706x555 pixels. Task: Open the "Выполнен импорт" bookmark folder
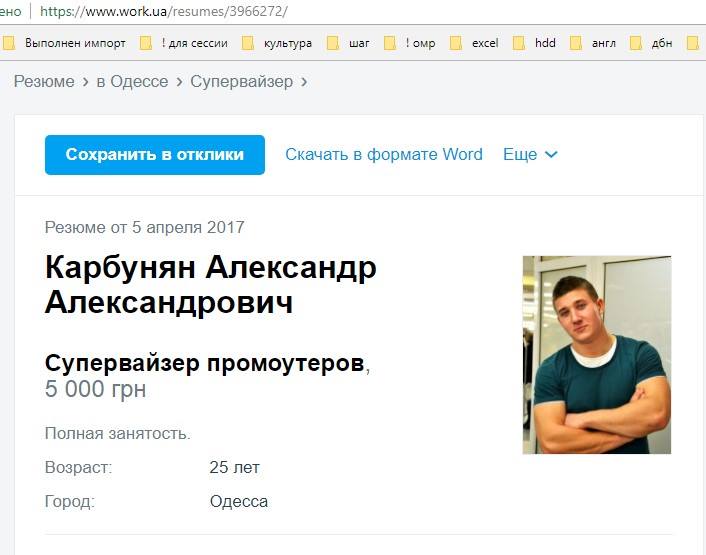[66, 43]
